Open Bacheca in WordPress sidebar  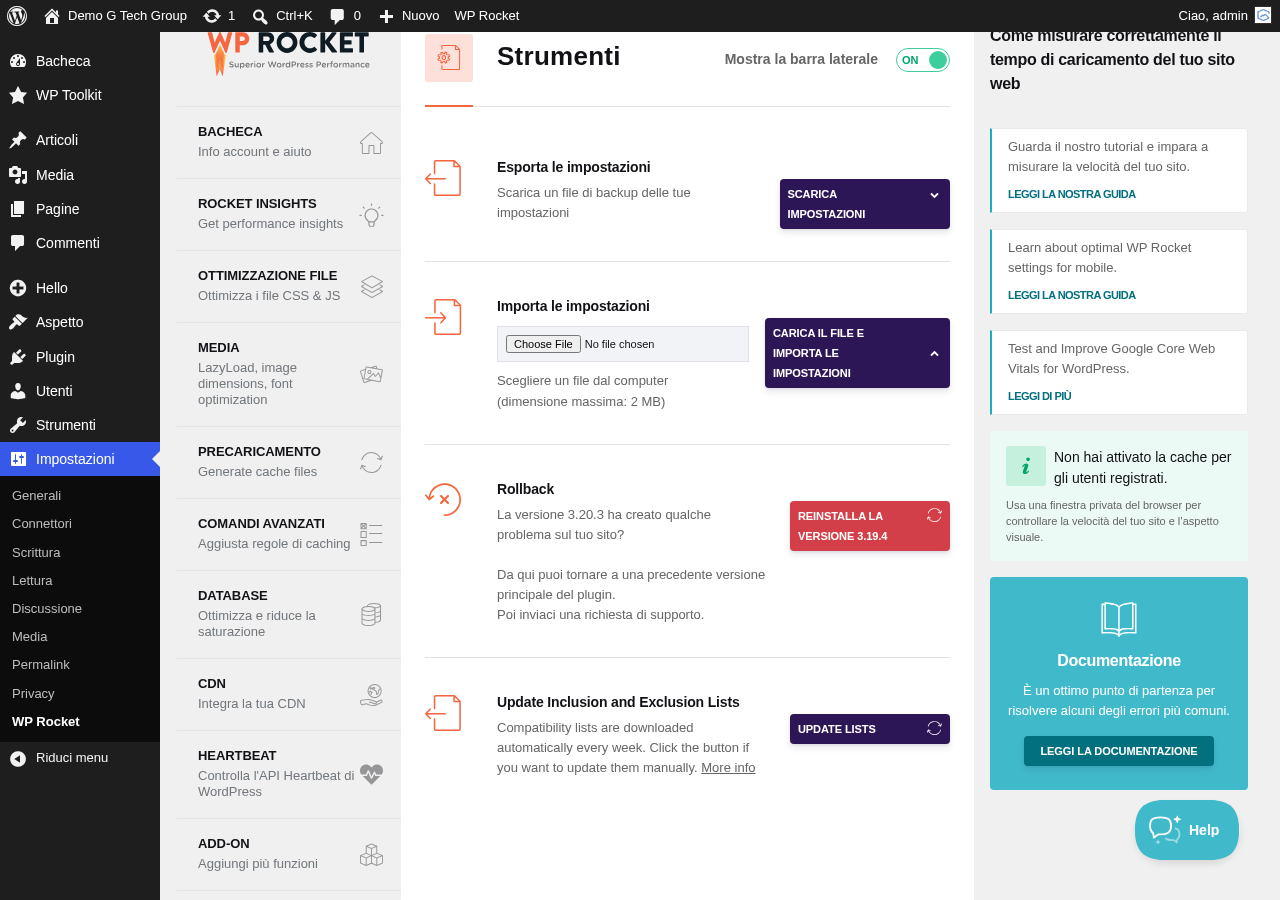[80, 61]
